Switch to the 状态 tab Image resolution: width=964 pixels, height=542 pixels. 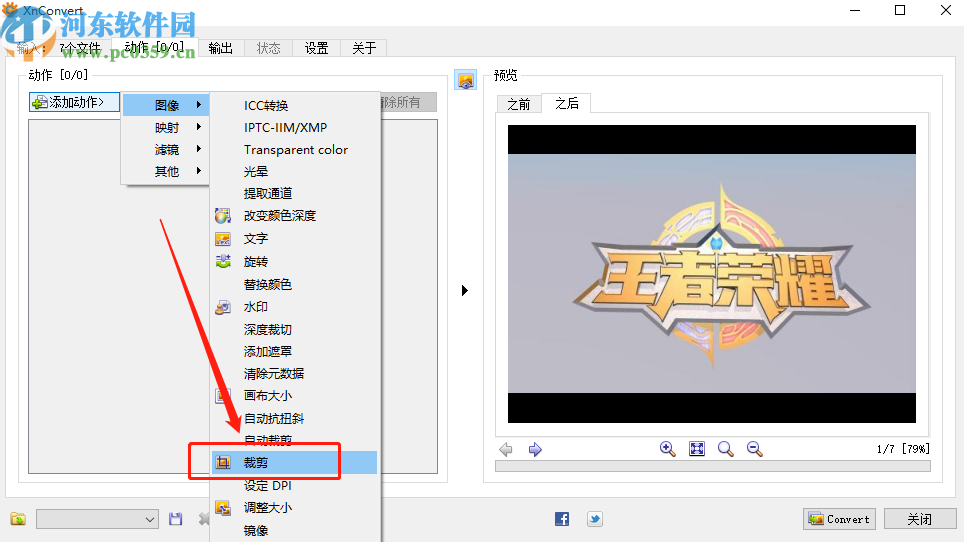coord(269,48)
